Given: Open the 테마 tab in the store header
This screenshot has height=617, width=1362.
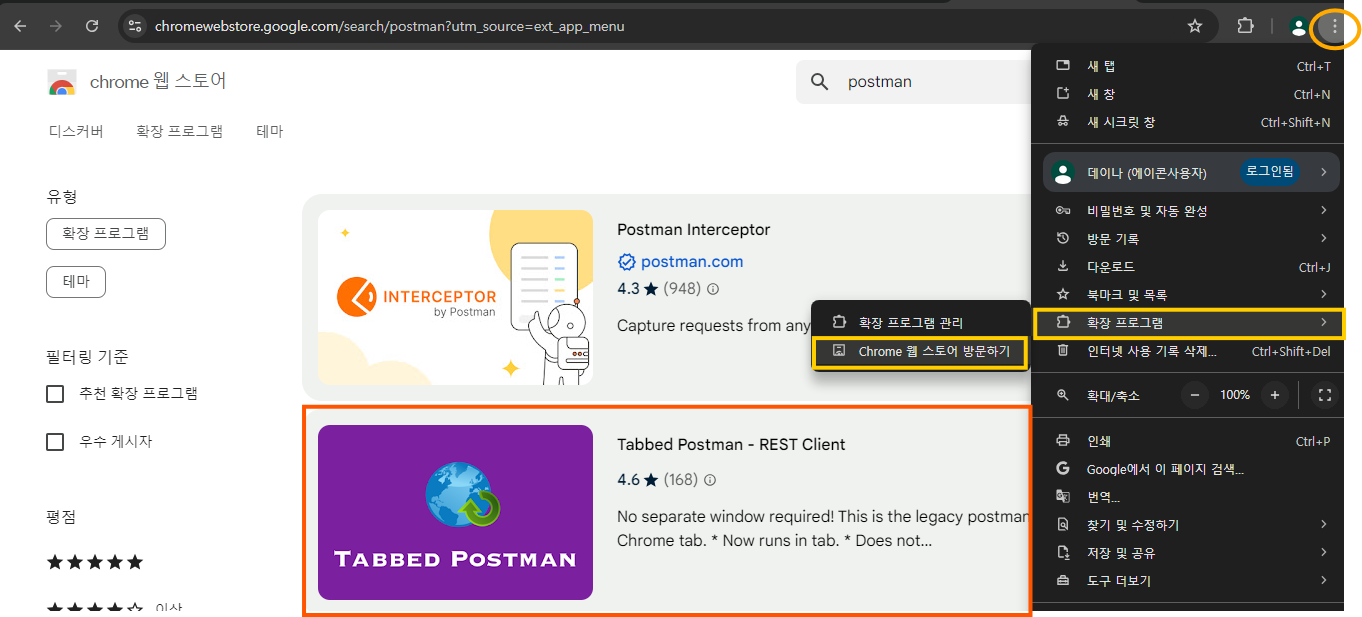Looking at the screenshot, I should pyautogui.click(x=270, y=131).
